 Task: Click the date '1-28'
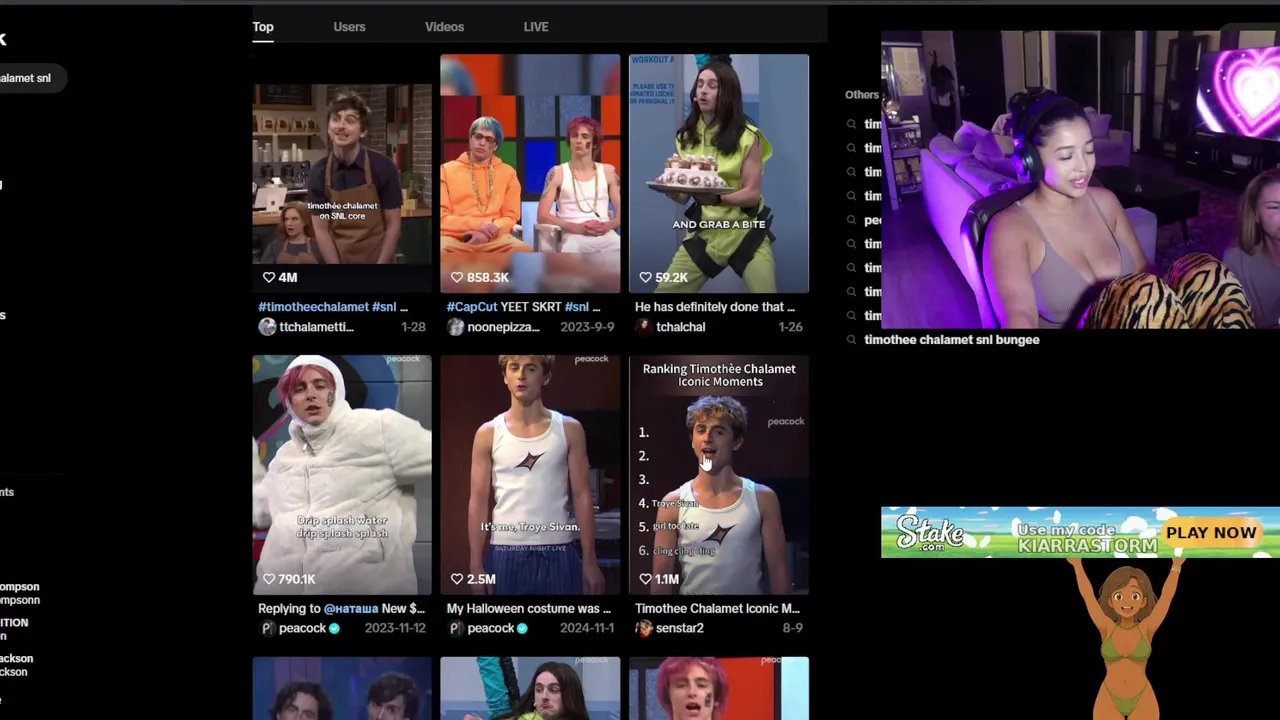[413, 327]
